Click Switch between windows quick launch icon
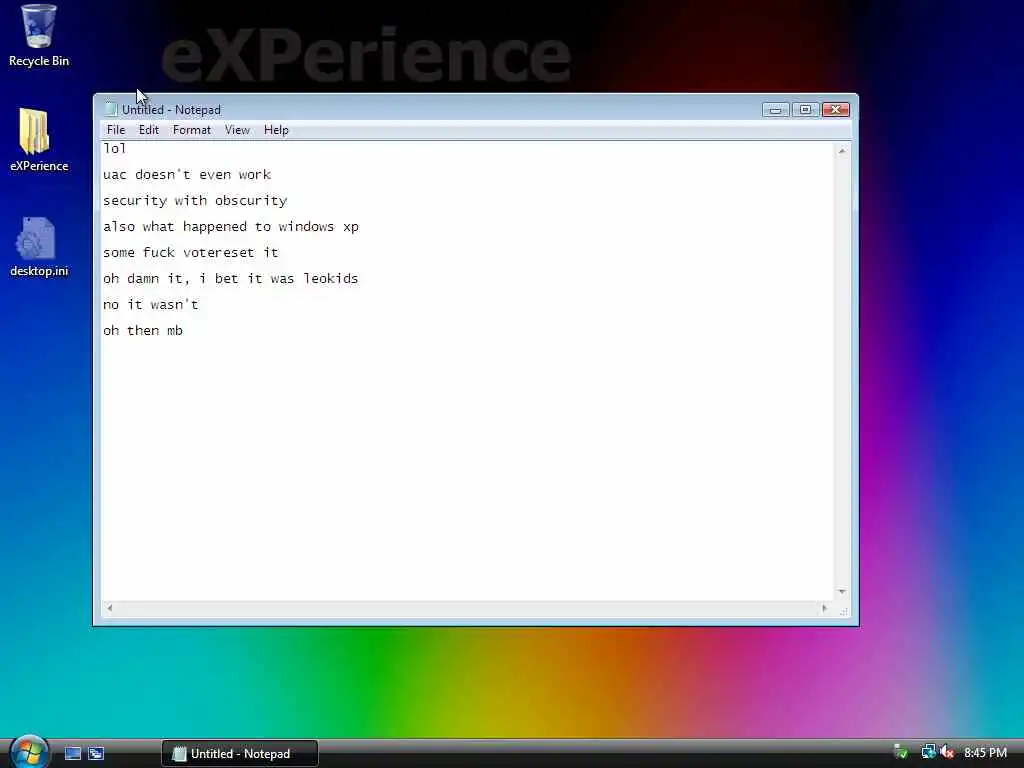This screenshot has height=768, width=1024. 97,753
